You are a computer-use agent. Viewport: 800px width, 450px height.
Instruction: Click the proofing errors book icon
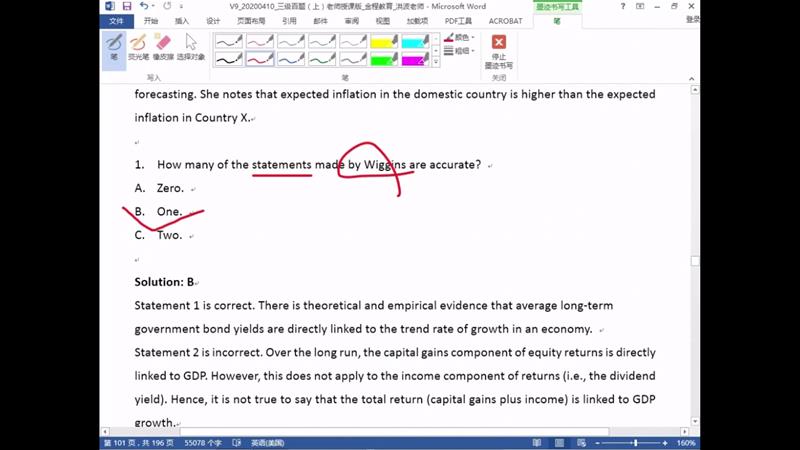tap(237, 443)
